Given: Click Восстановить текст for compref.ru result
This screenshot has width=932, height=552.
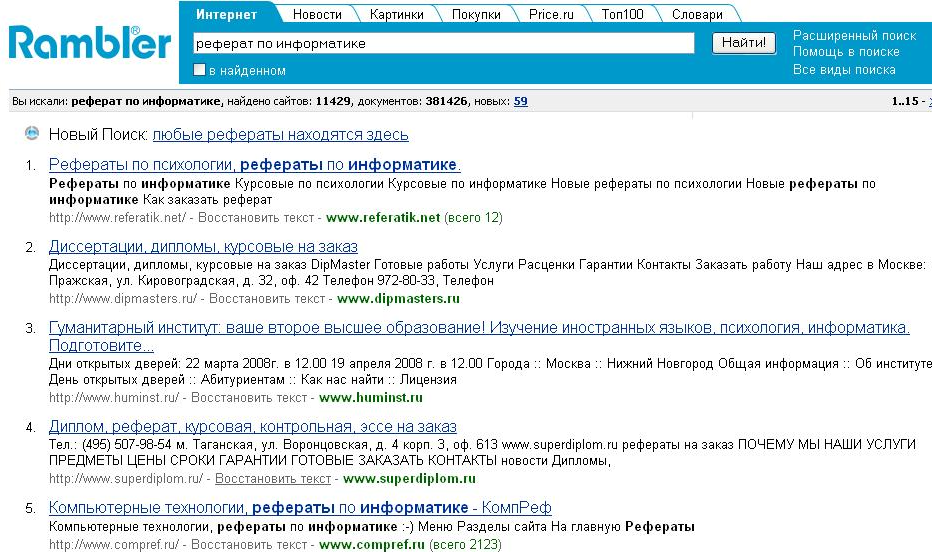Looking at the screenshot, I should (249, 544).
